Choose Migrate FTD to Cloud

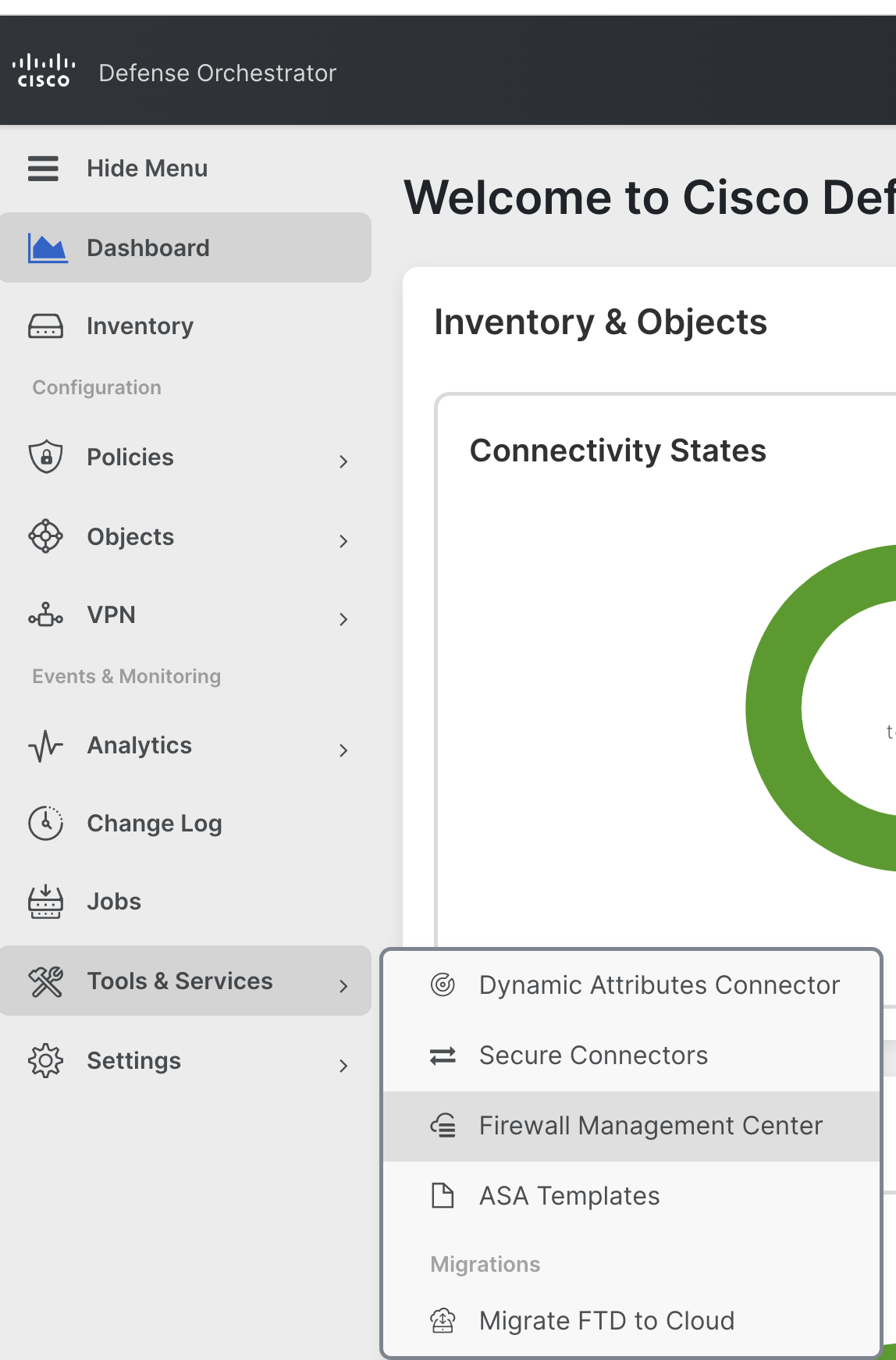631,1321
